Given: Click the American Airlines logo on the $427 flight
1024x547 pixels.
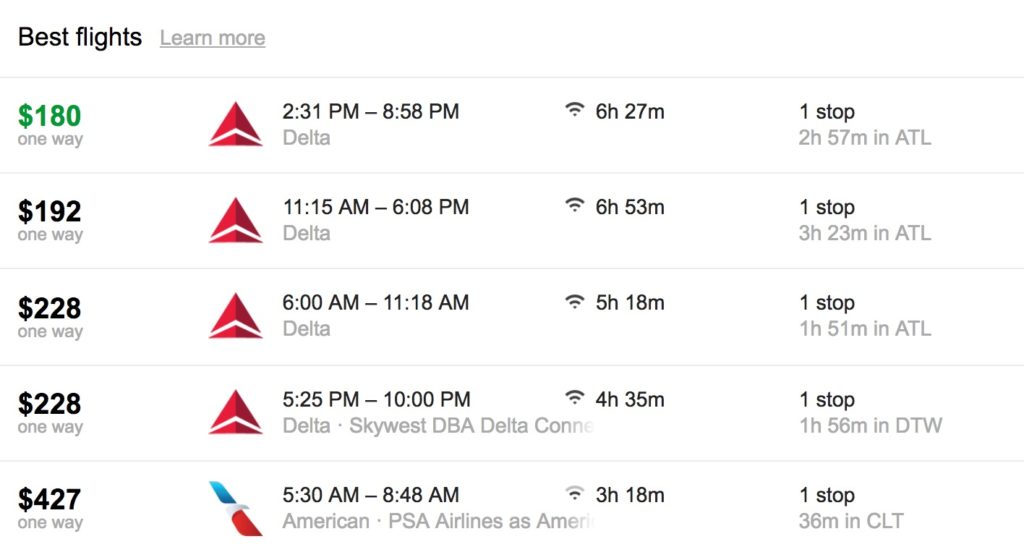Looking at the screenshot, I should pos(235,508).
